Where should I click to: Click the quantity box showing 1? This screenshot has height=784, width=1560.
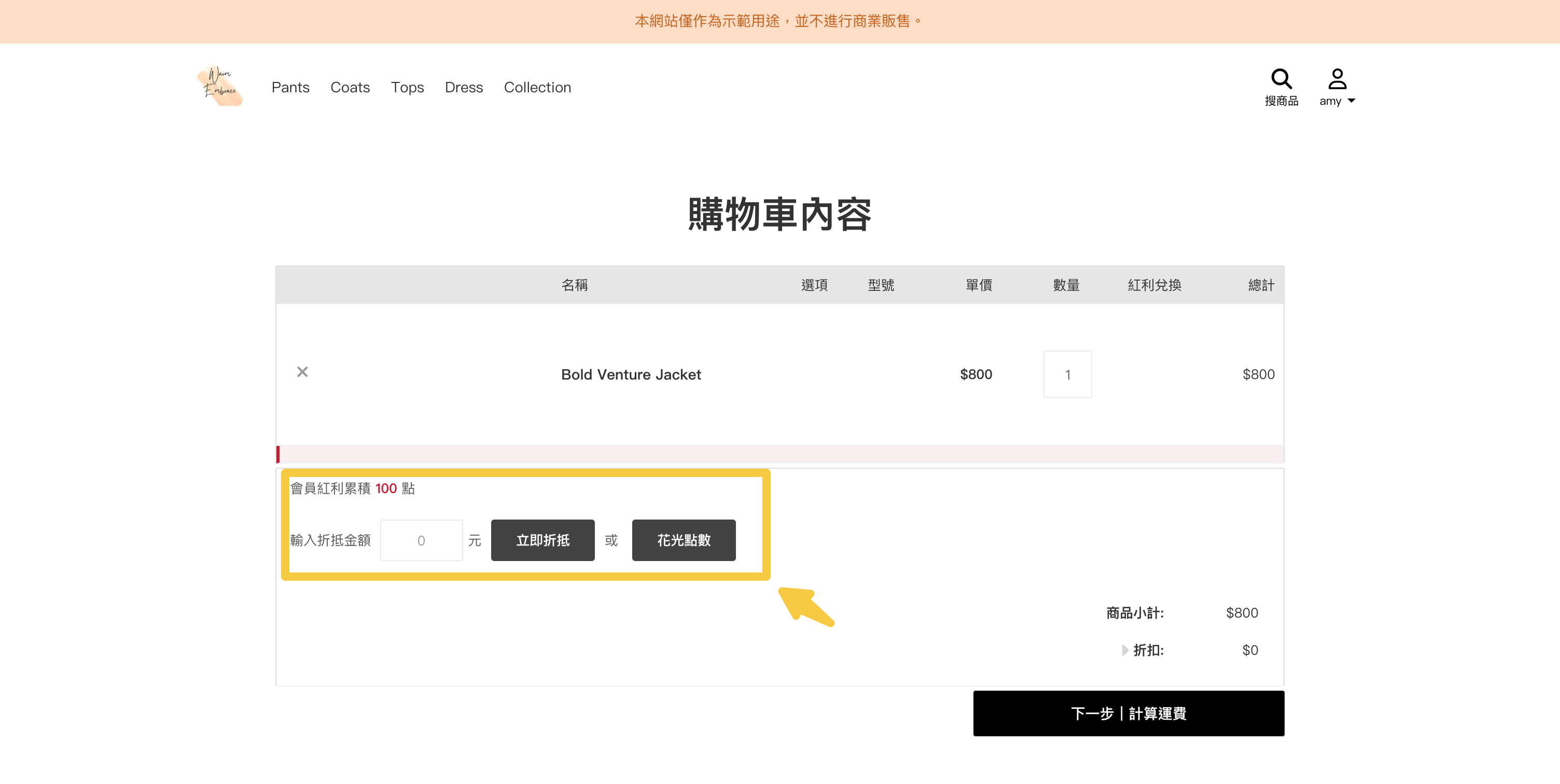[1067, 374]
